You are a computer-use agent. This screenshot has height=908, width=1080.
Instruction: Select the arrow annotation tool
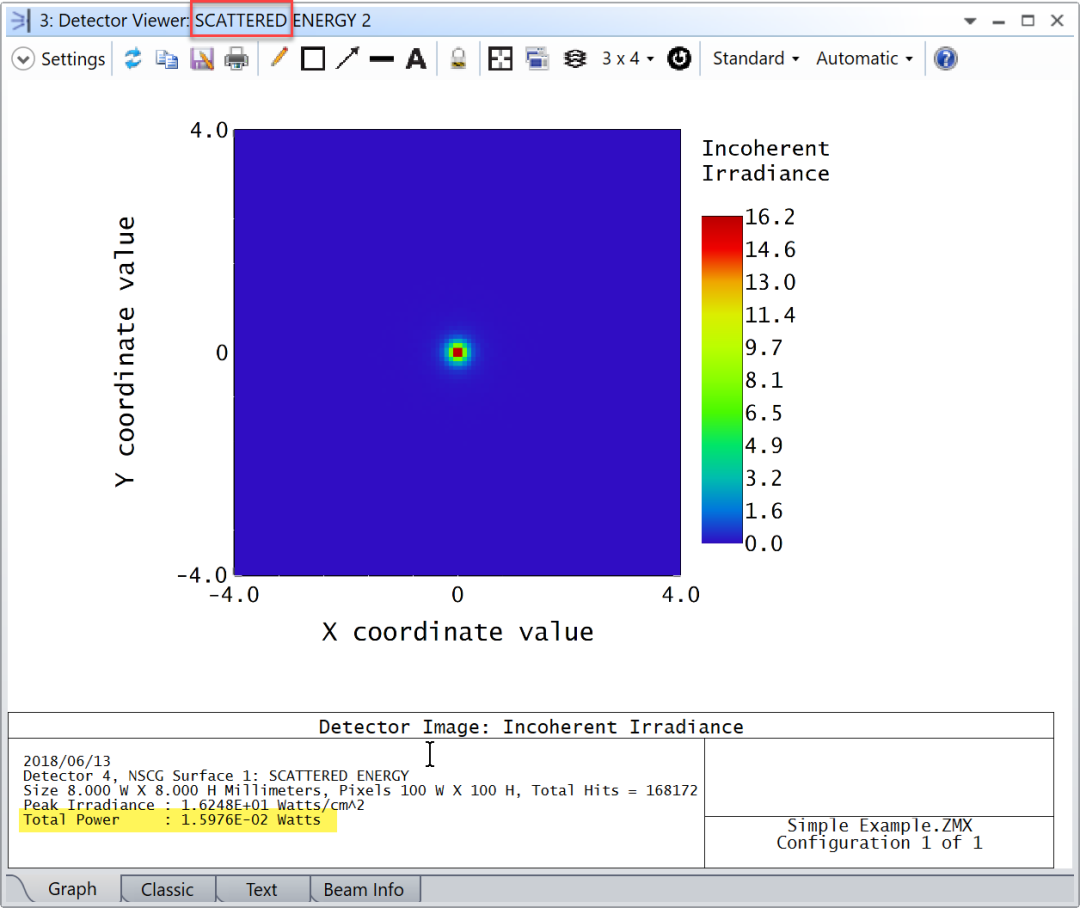[x=348, y=58]
